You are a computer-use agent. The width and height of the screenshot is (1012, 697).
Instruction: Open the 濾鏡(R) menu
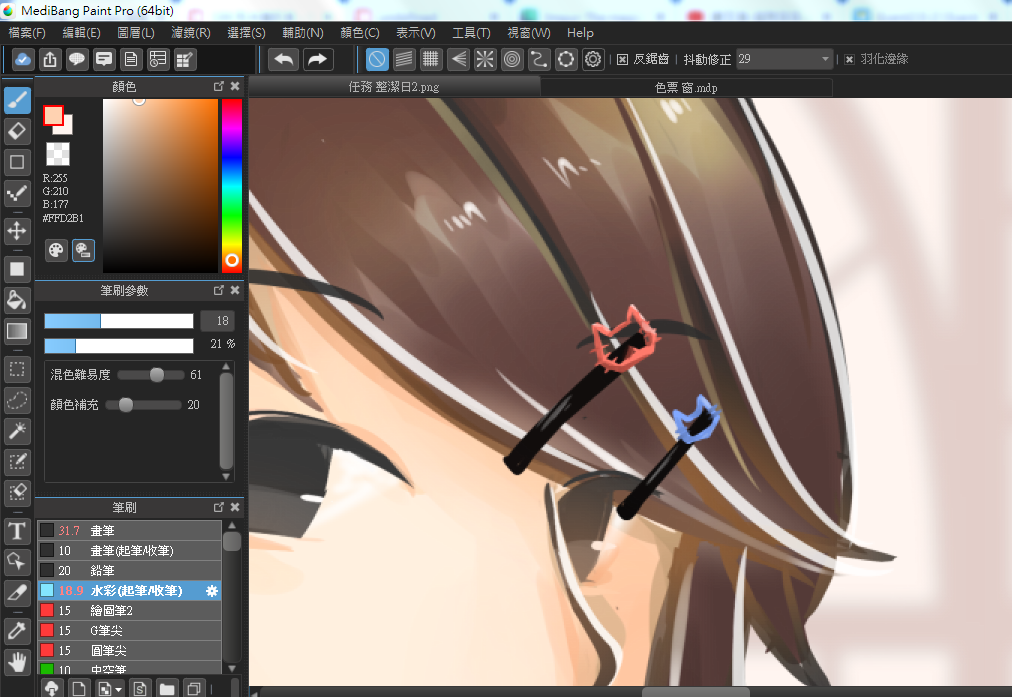tap(191, 33)
